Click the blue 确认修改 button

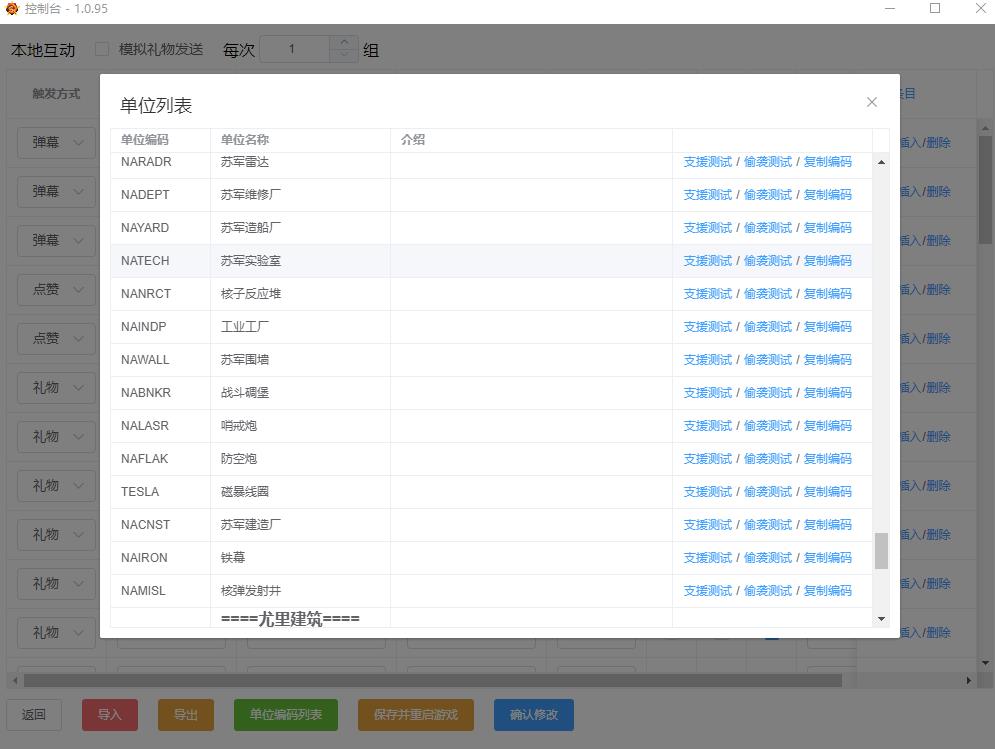533,715
